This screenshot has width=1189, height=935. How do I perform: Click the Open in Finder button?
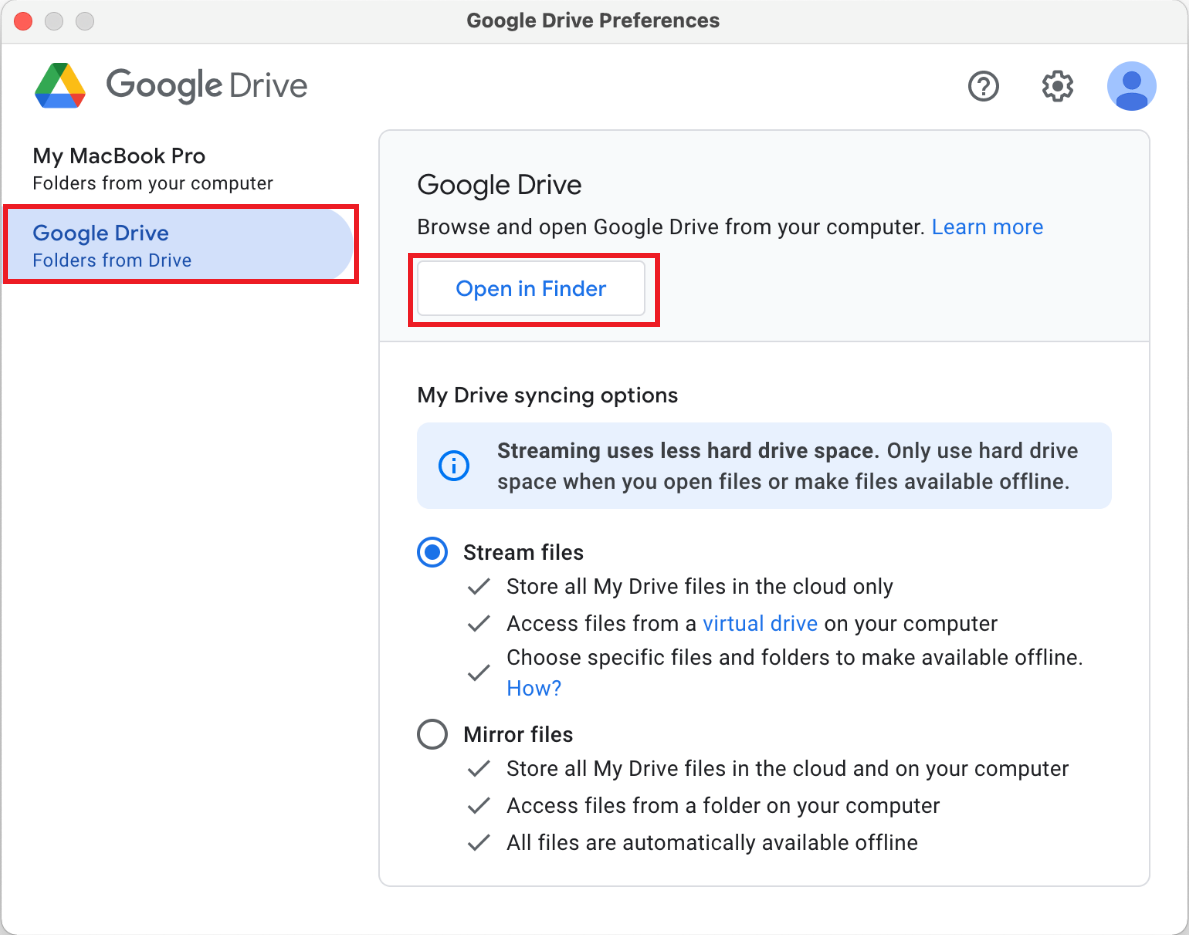pos(531,289)
